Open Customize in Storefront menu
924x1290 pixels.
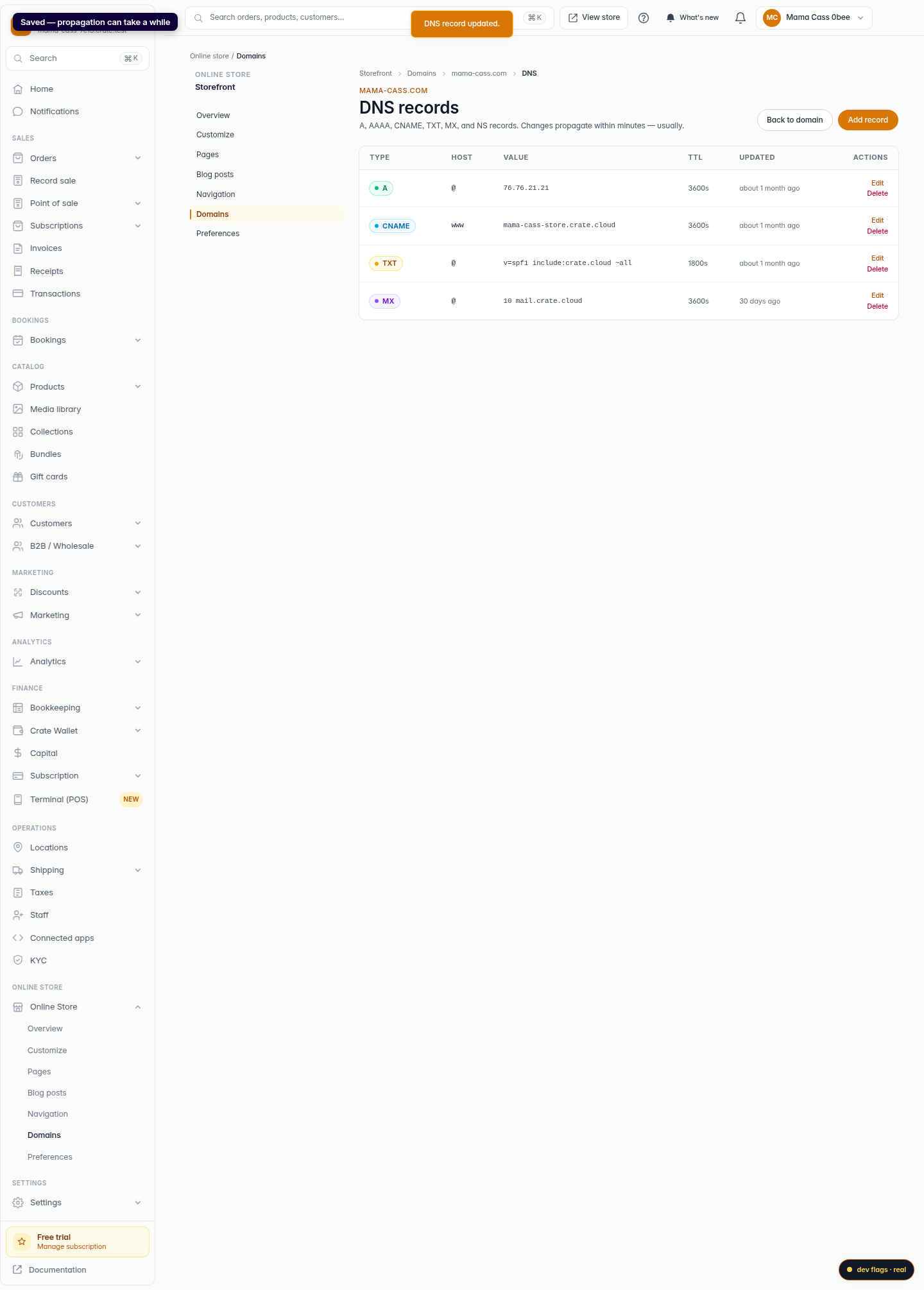(x=215, y=135)
